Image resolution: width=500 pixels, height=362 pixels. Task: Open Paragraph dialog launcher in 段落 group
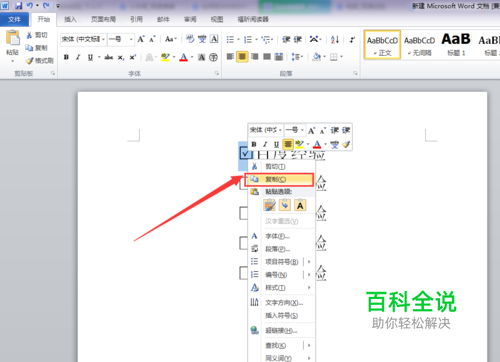click(355, 73)
